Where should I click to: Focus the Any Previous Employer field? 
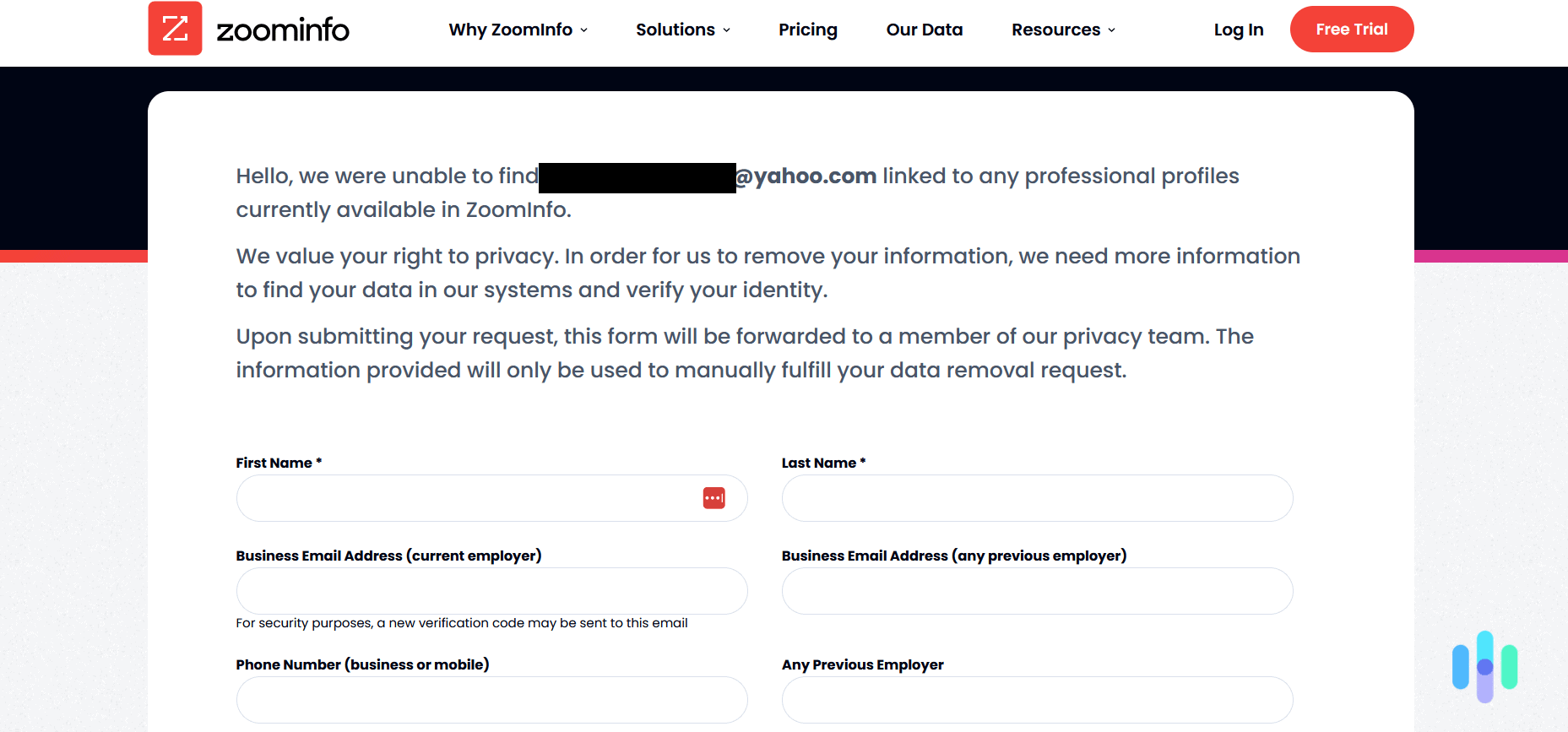(1037, 699)
